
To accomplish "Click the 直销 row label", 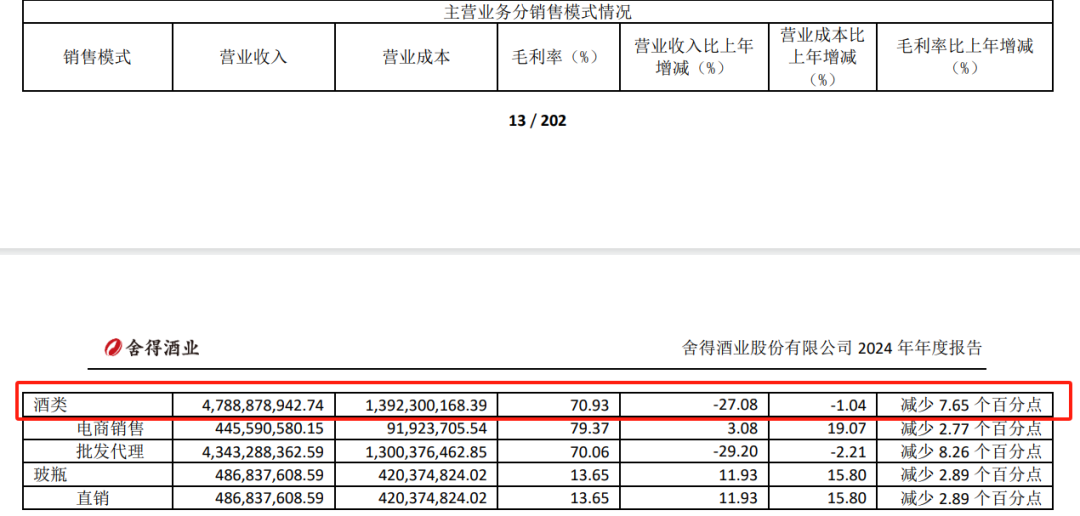I will 93,498.
